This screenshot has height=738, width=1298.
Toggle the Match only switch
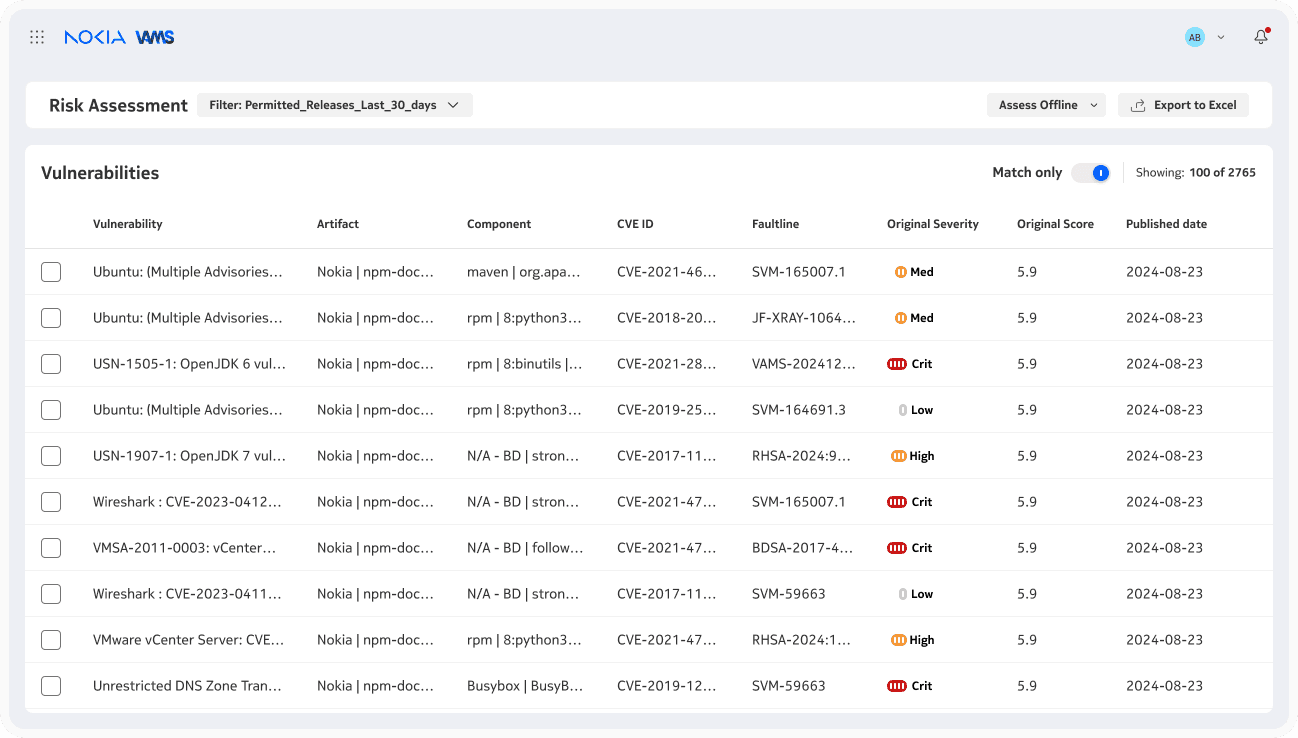1091,173
